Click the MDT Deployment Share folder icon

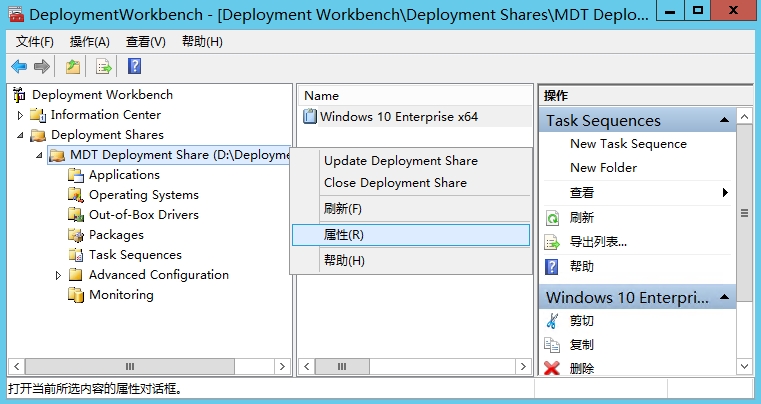pyautogui.click(x=57, y=155)
